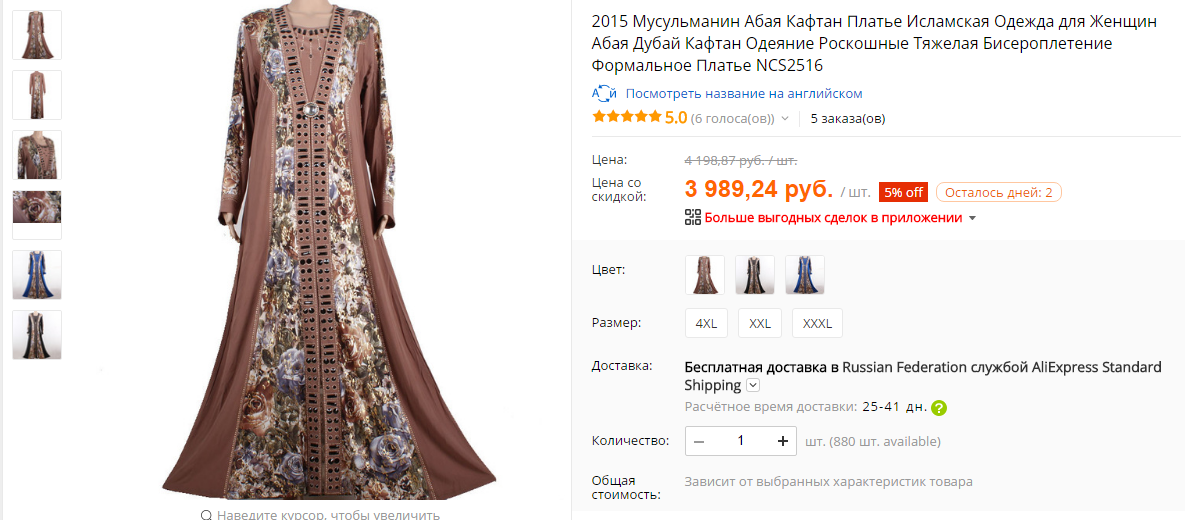The image size is (1185, 520).
Task: Open the AliExpress Standard Shipping dropdown
Action: click(x=753, y=385)
